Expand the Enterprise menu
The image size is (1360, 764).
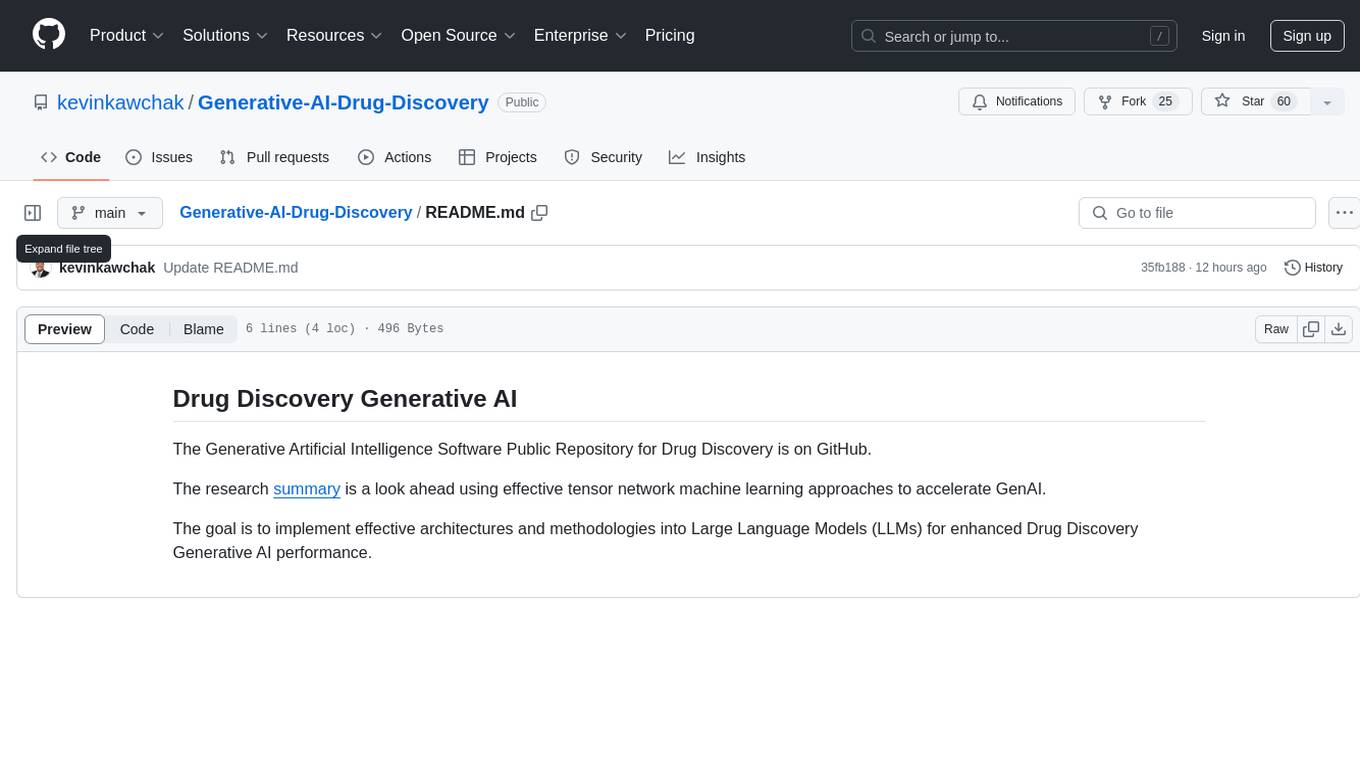580,35
